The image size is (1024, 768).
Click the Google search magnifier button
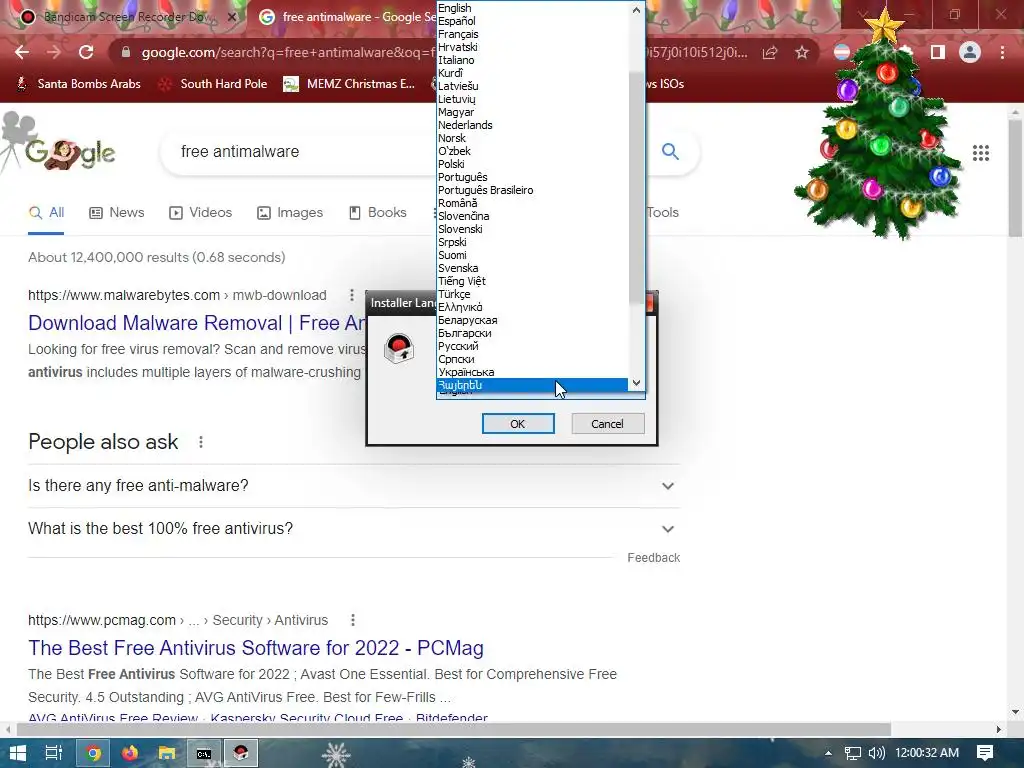(x=670, y=152)
